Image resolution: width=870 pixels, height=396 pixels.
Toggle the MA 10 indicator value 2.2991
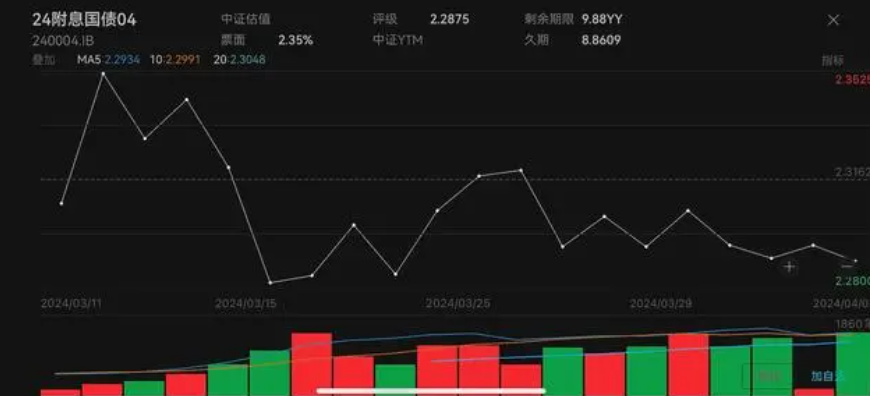pos(175,60)
